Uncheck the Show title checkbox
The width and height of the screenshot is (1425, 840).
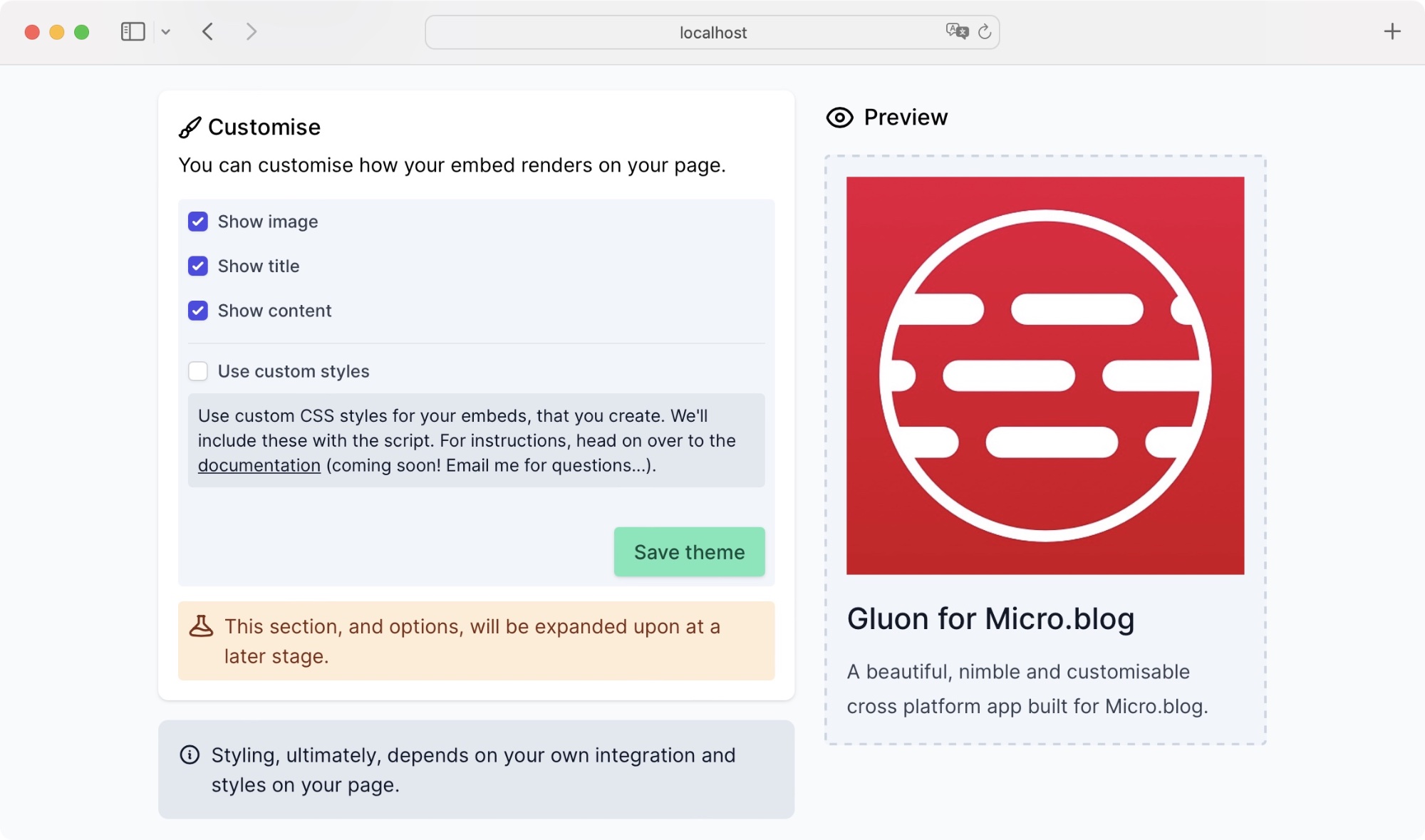198,266
